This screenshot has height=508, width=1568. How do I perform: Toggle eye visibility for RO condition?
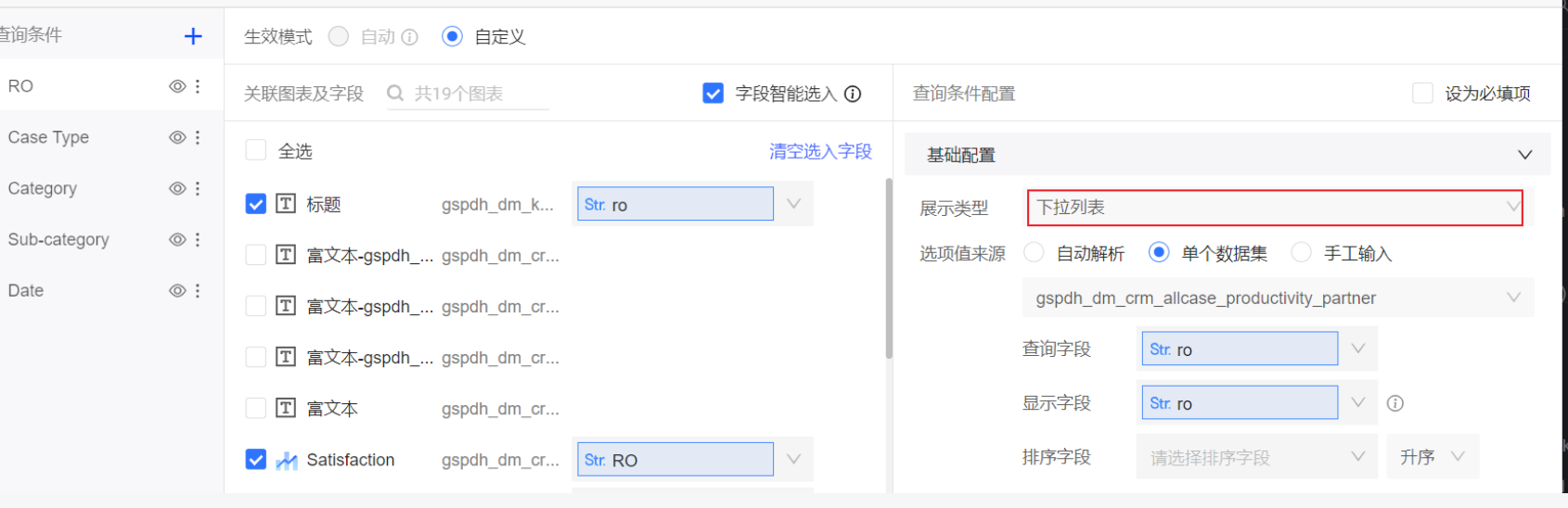(x=177, y=86)
